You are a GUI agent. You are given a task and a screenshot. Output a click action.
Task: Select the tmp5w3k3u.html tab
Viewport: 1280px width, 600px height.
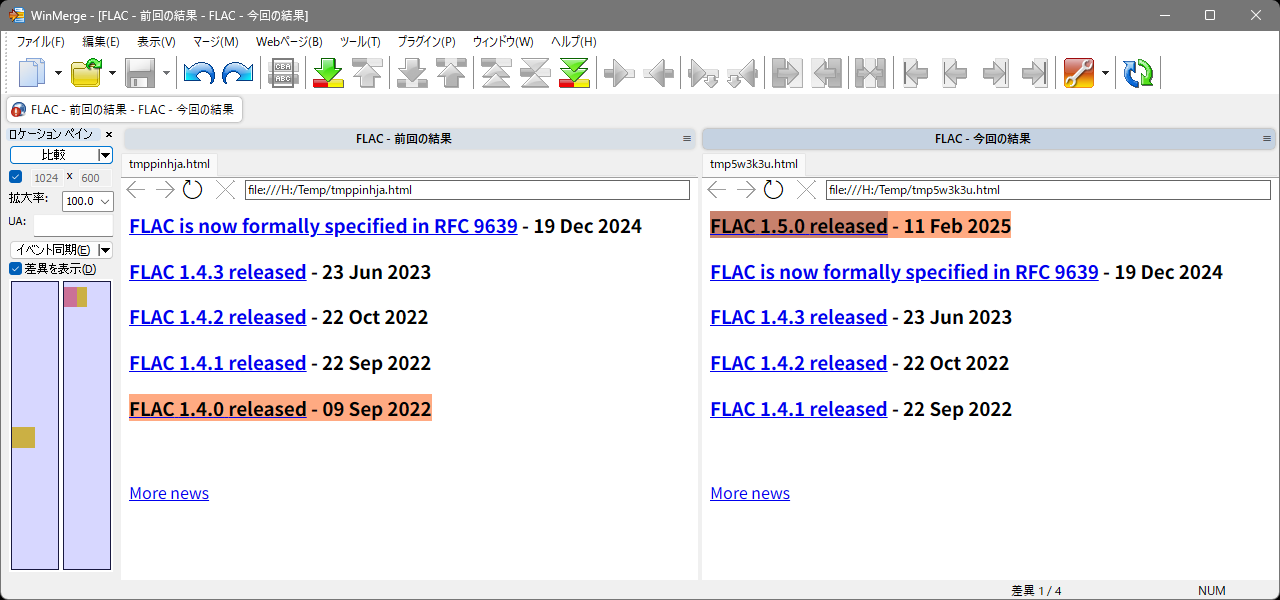(754, 164)
